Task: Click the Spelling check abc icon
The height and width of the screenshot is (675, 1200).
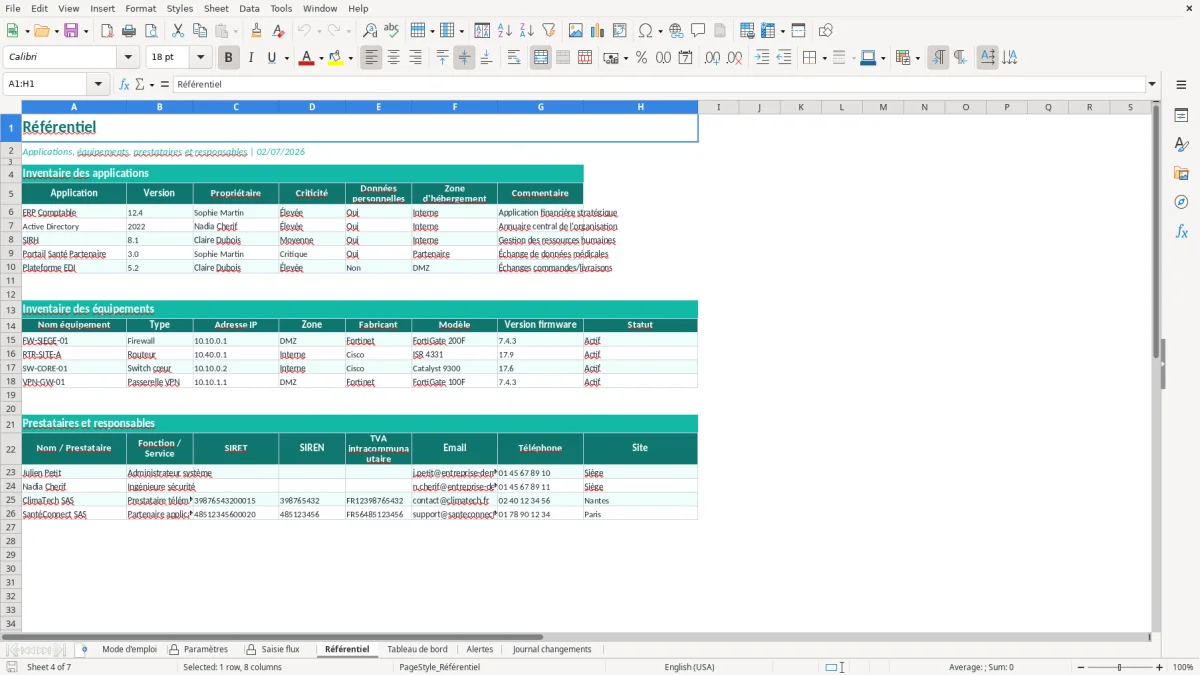Action: (x=391, y=31)
